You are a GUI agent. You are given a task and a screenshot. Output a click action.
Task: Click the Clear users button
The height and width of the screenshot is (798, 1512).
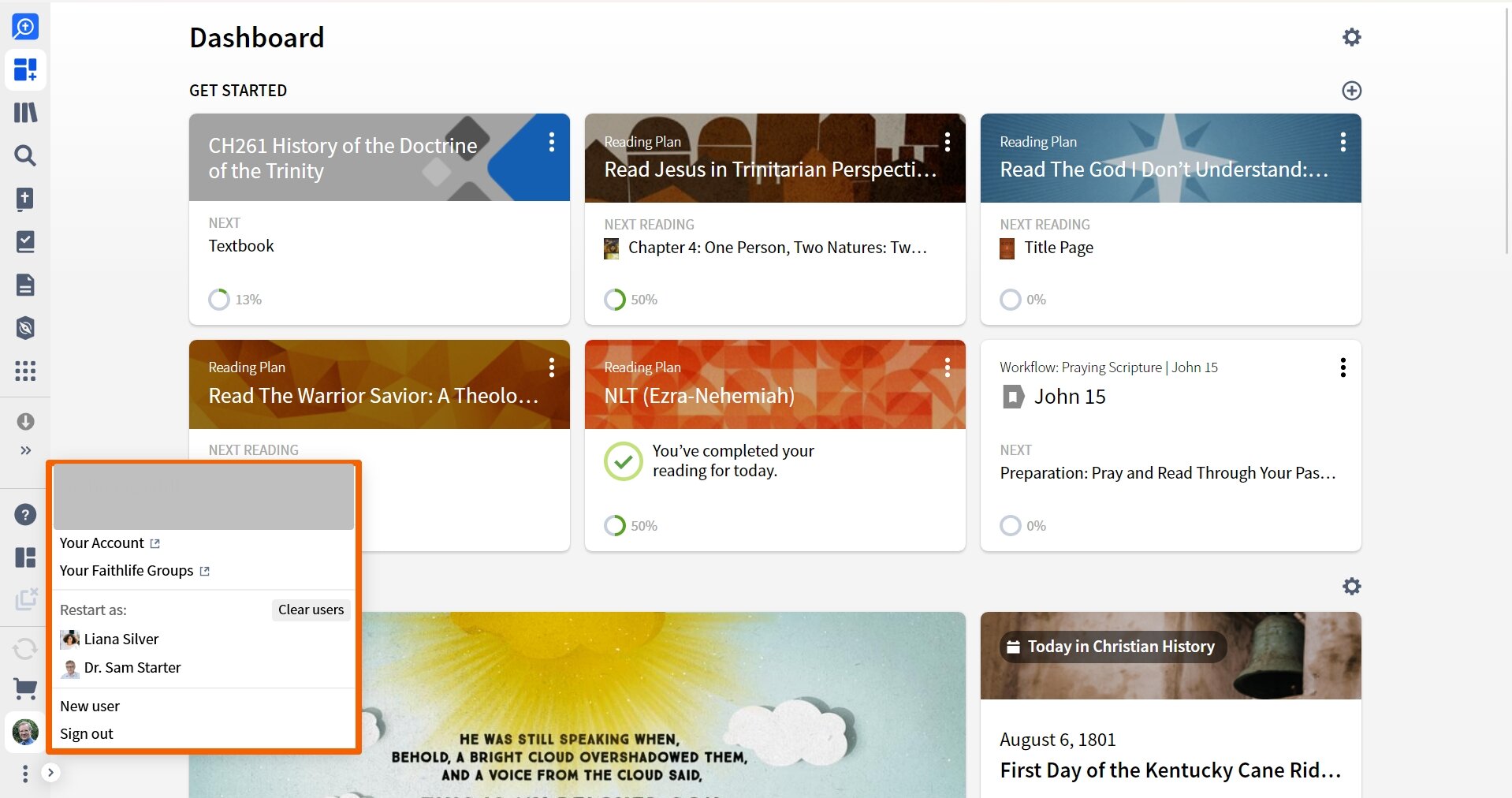click(x=311, y=610)
